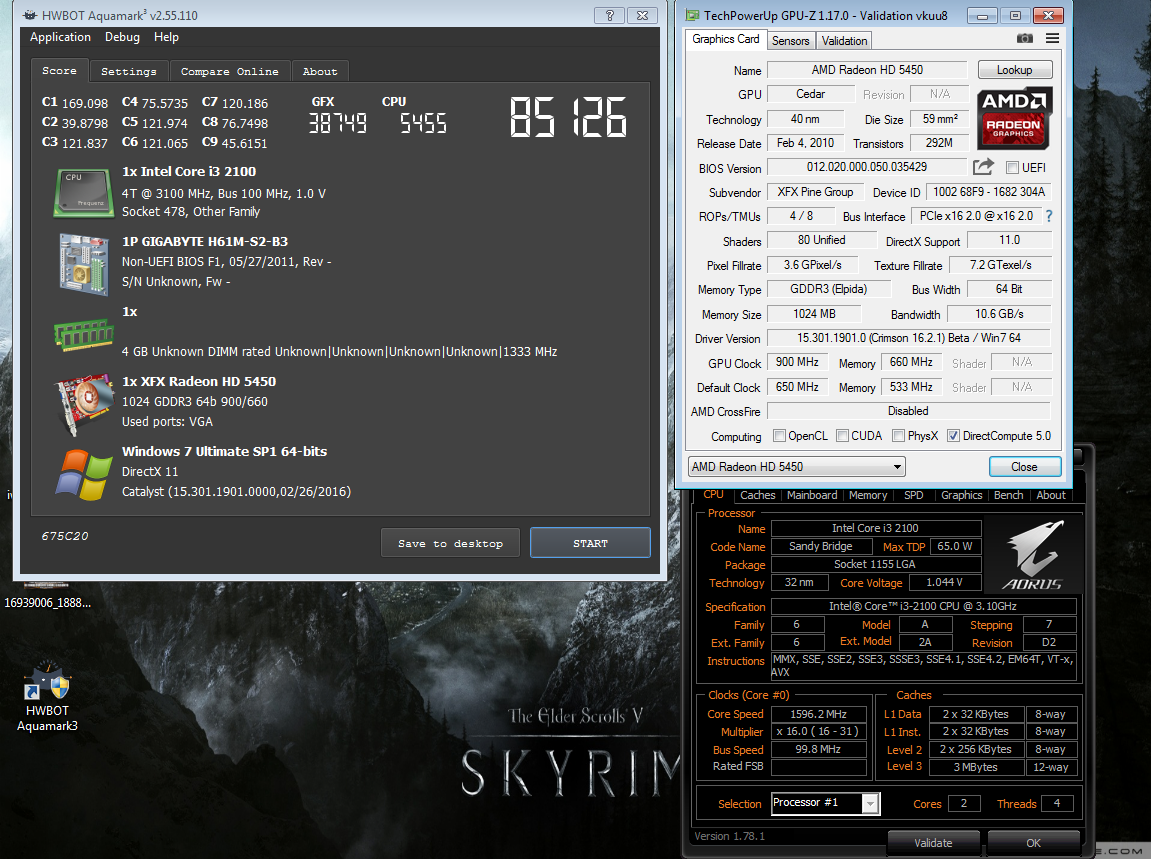Image resolution: width=1151 pixels, height=859 pixels.
Task: Select the Score tab in Aquamark
Action: tap(59, 70)
